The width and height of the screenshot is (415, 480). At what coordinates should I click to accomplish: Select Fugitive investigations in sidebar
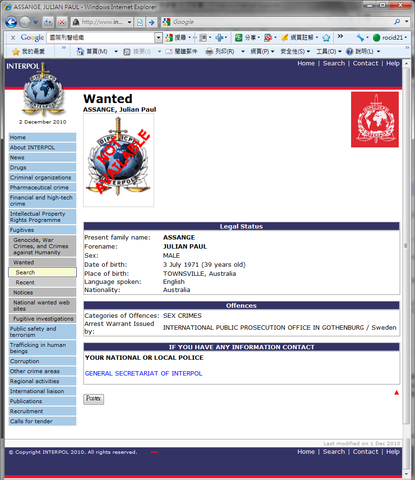[42, 319]
